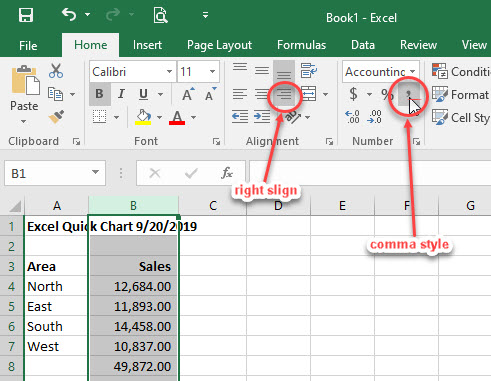This screenshot has width=491, height=381.
Task: Open the fill color palette arrow
Action: point(159,117)
